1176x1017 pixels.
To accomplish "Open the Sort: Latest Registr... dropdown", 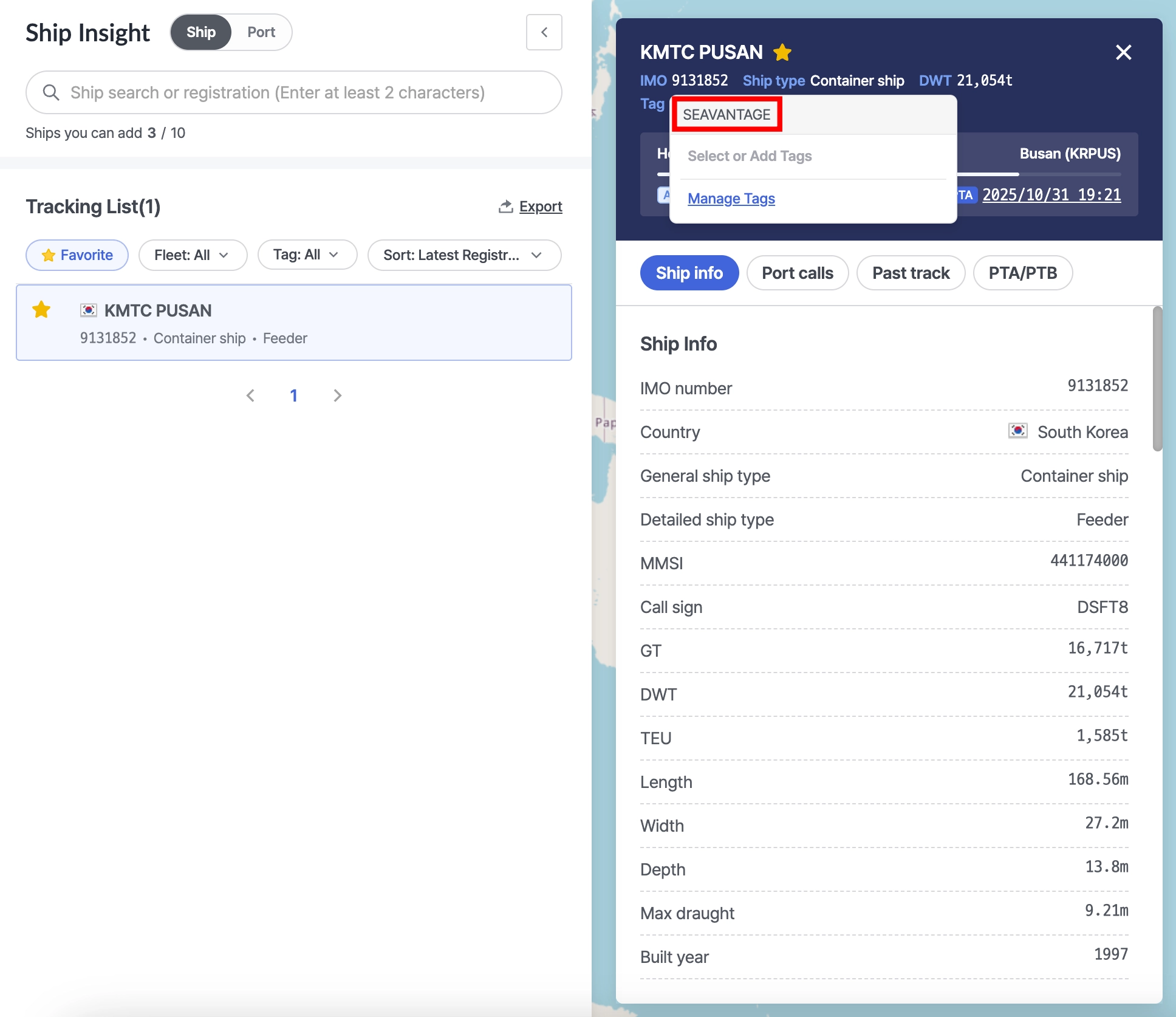I will point(463,255).
